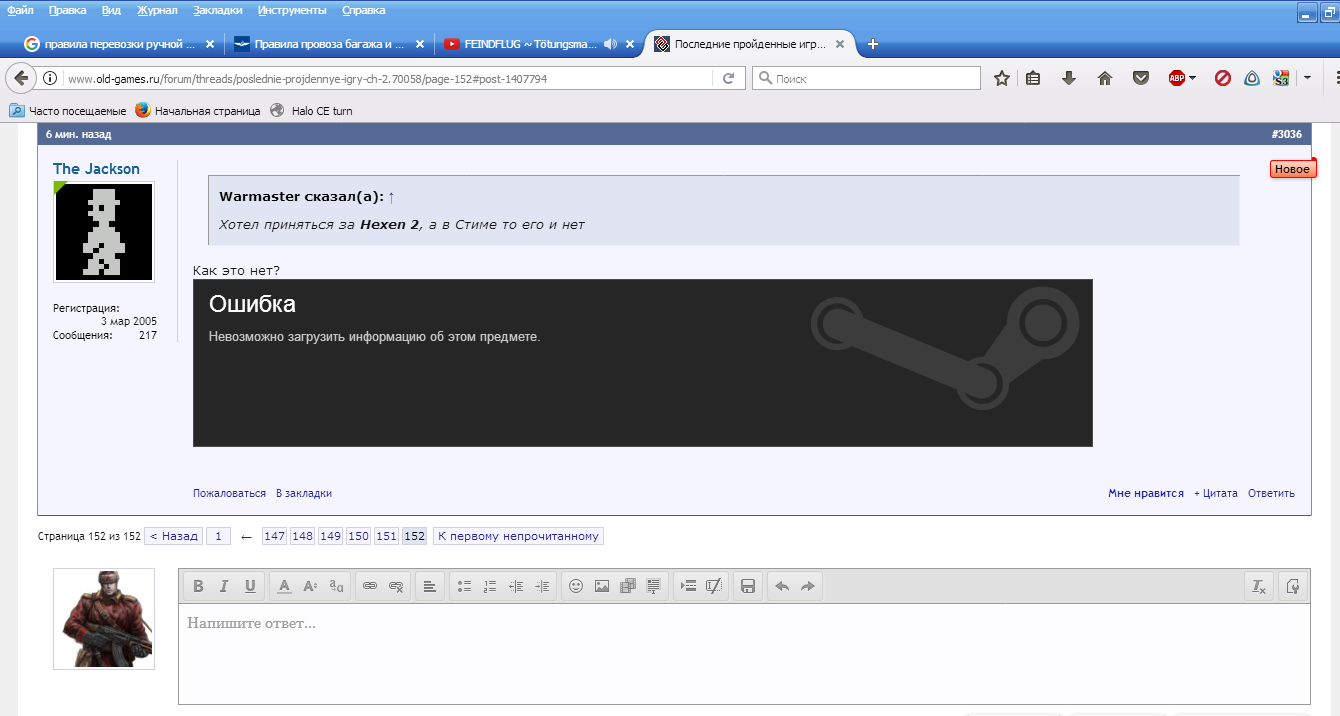
Task: Open the Файл menu
Action: coord(20,10)
